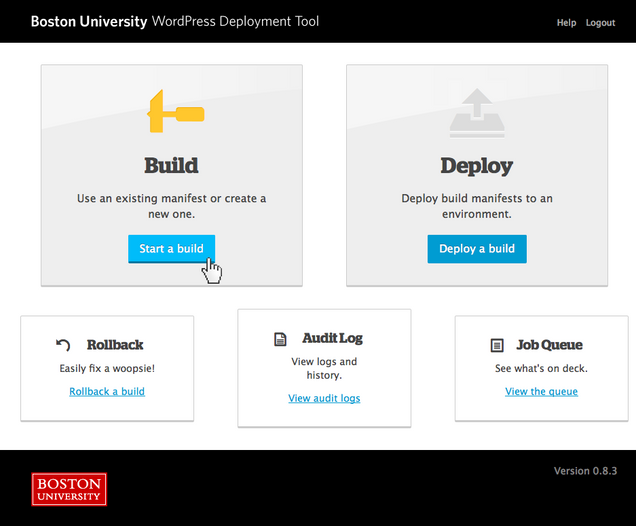
Task: Click the Boston University WordPress Deployment Tool title
Action: click(x=175, y=21)
